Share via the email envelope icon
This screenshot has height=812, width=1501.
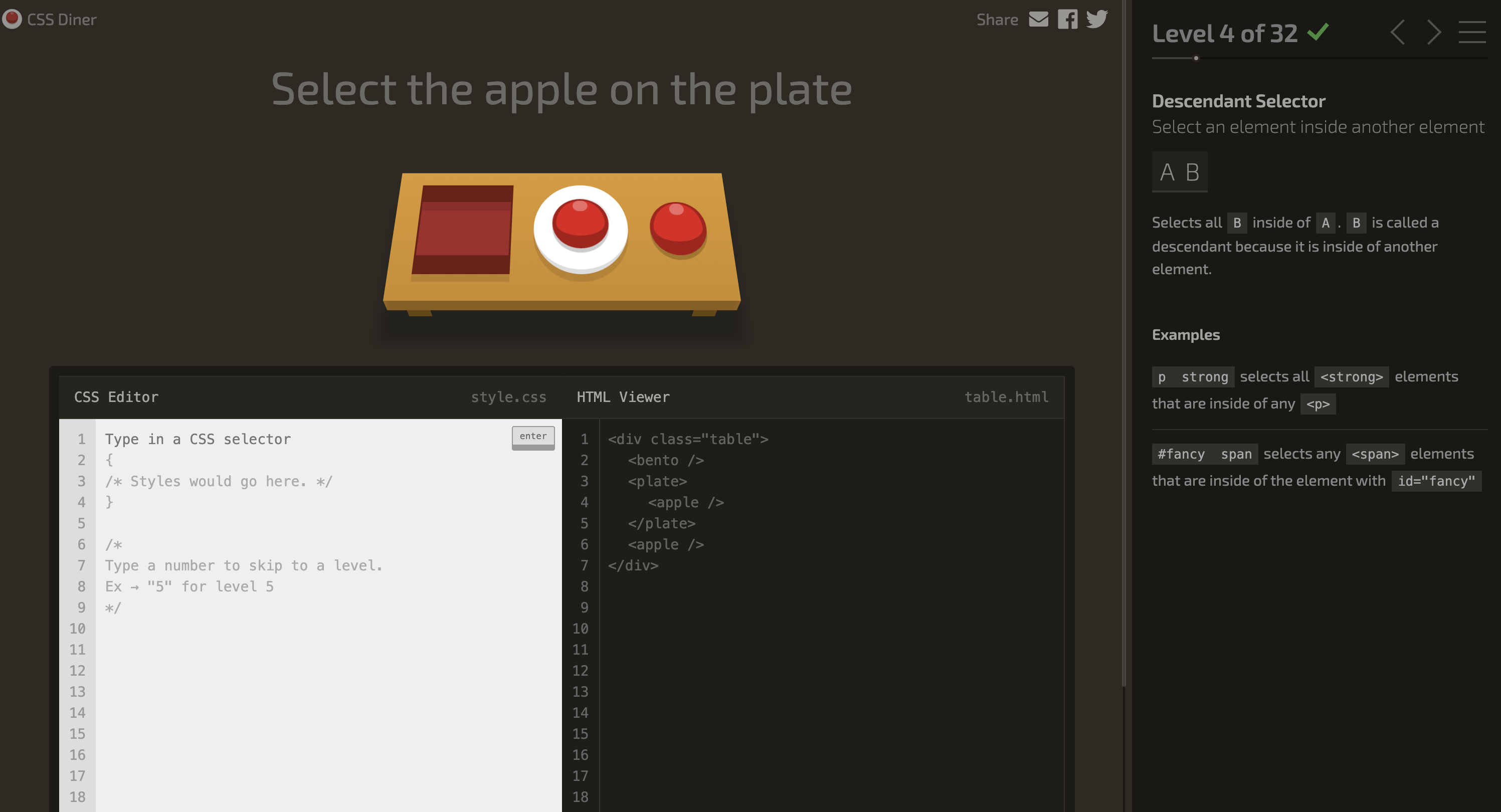[x=1038, y=19]
